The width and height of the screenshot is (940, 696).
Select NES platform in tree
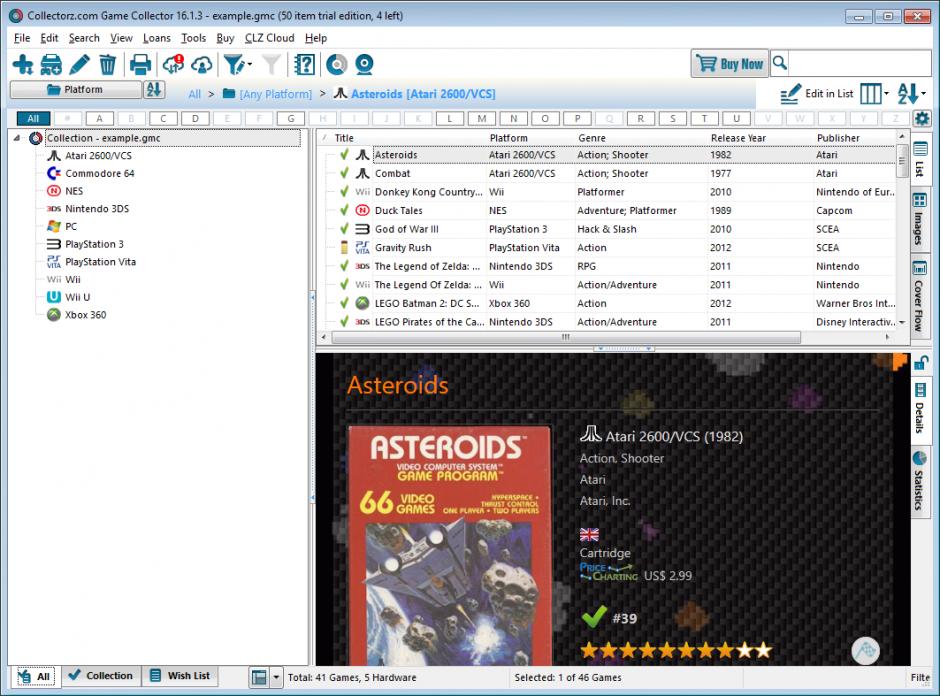point(74,191)
